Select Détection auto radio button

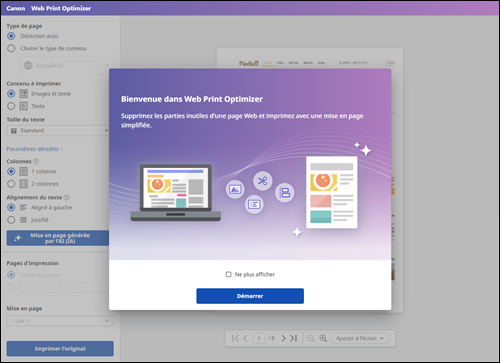pyautogui.click(x=11, y=36)
